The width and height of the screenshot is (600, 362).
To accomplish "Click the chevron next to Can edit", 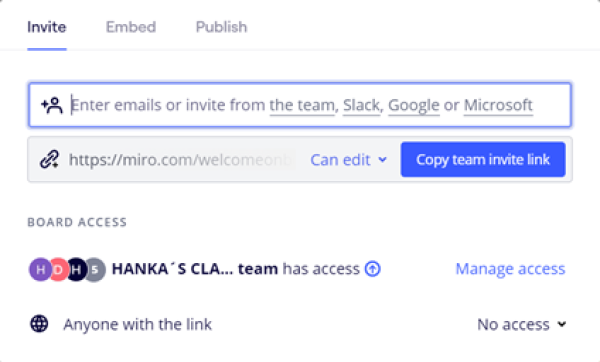I will click(382, 160).
